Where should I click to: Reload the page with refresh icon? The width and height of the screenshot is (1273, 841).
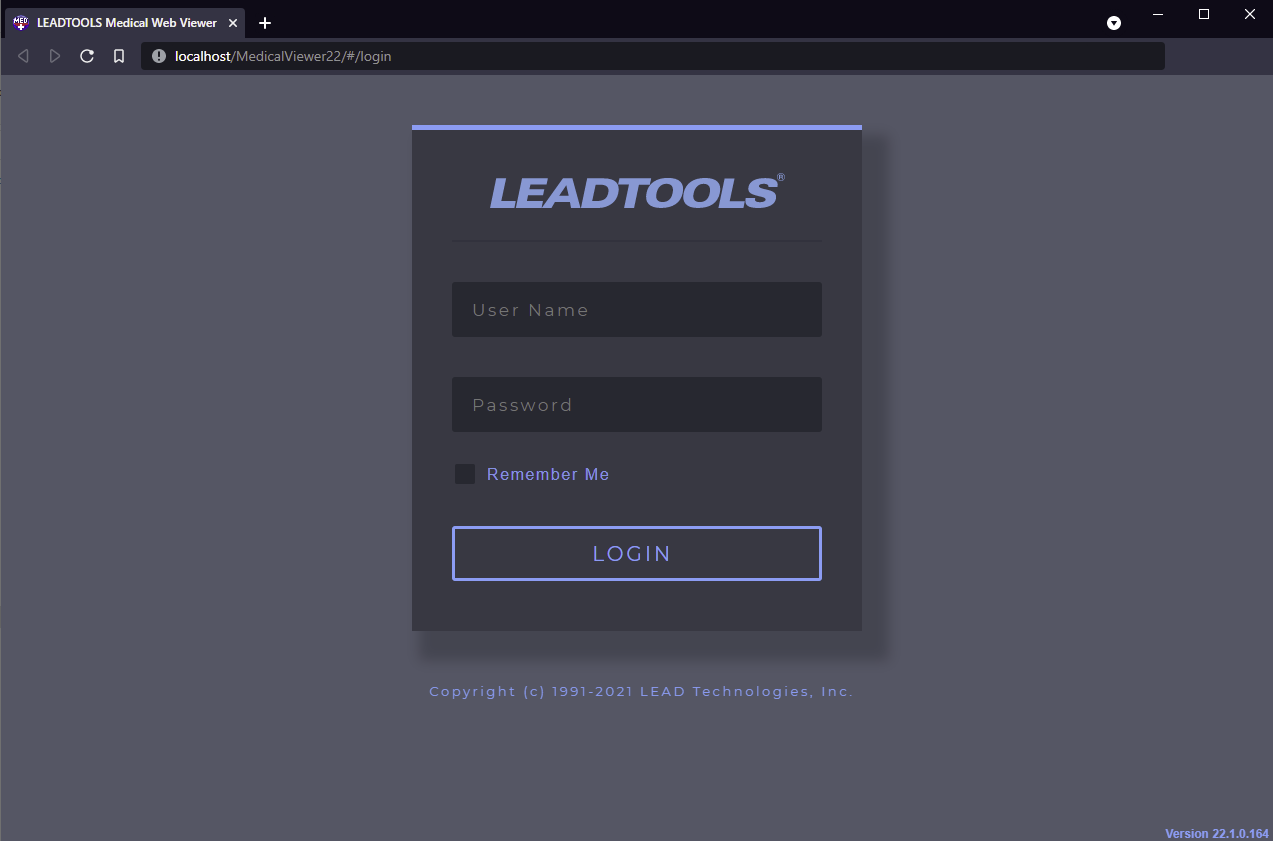(x=87, y=56)
